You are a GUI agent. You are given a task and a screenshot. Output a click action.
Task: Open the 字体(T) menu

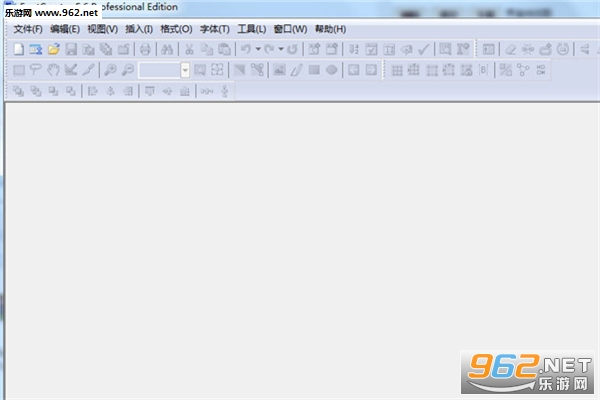tap(215, 29)
